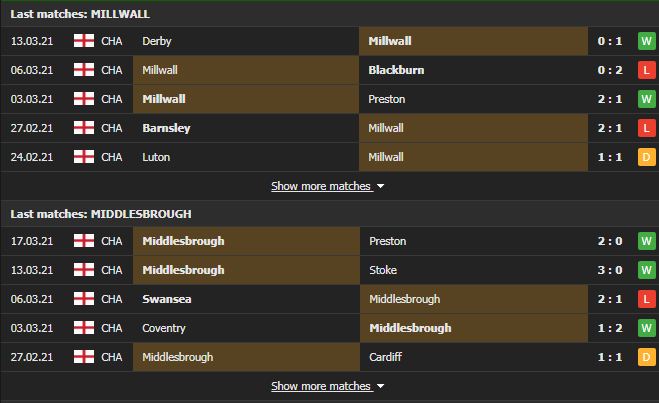Expand more matches under Millwall section
659x403 pixels.
(321, 186)
